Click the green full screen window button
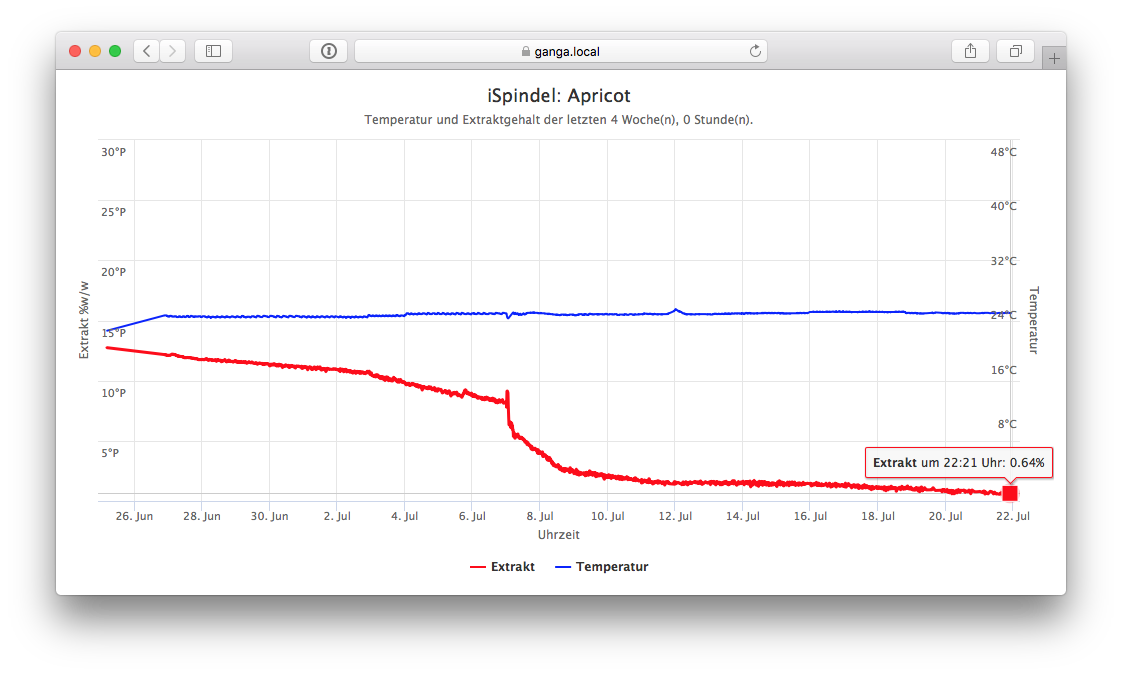1122x675 pixels. point(115,51)
